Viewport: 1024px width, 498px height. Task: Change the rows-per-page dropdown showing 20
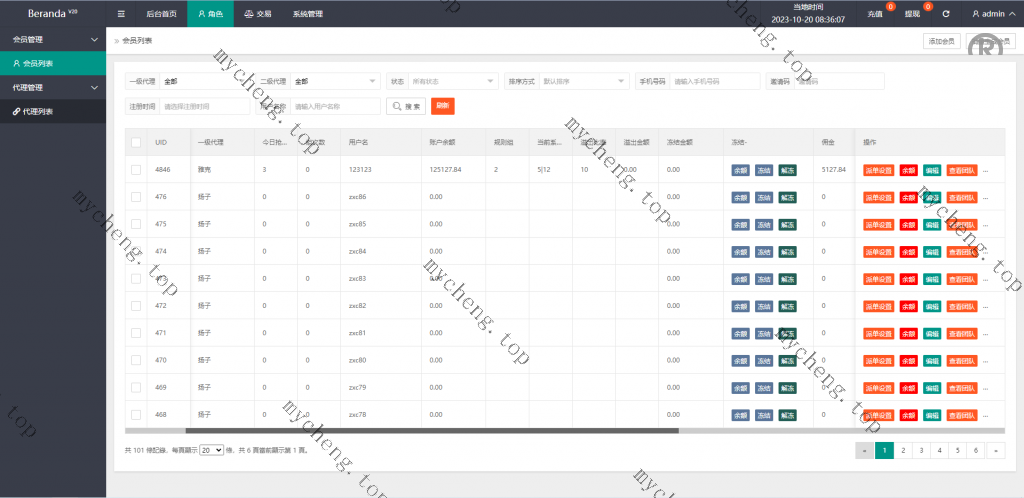[x=211, y=451]
